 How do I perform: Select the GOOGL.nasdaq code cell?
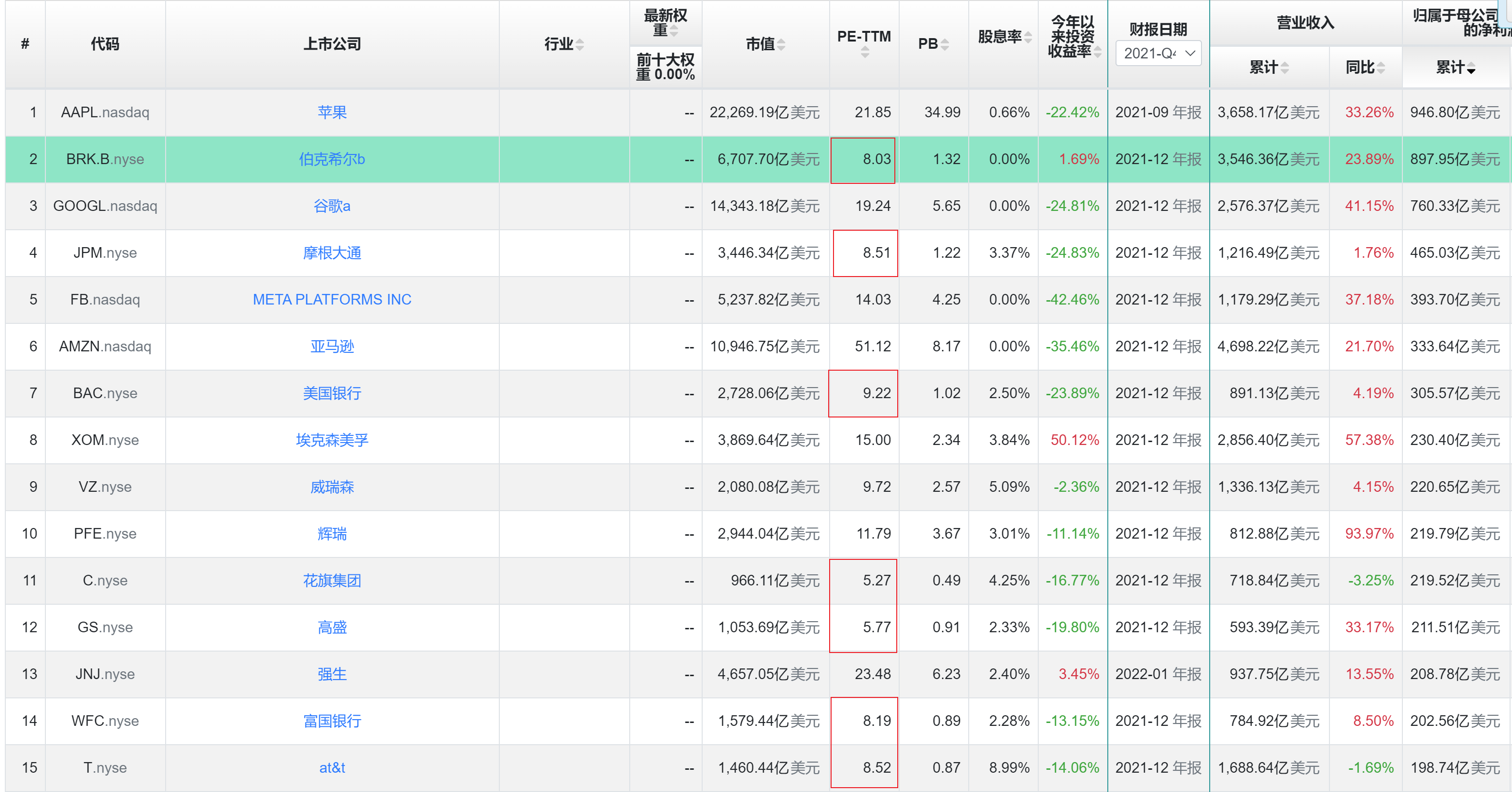pos(105,206)
